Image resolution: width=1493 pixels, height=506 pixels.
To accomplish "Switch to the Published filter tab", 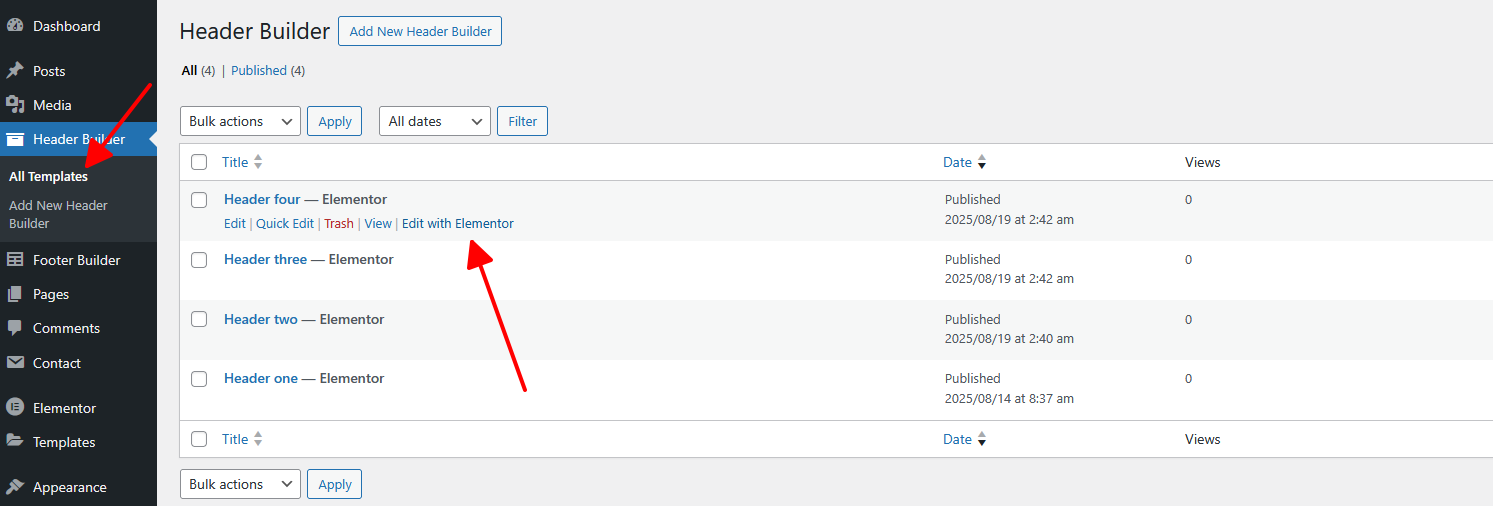I will (x=259, y=71).
